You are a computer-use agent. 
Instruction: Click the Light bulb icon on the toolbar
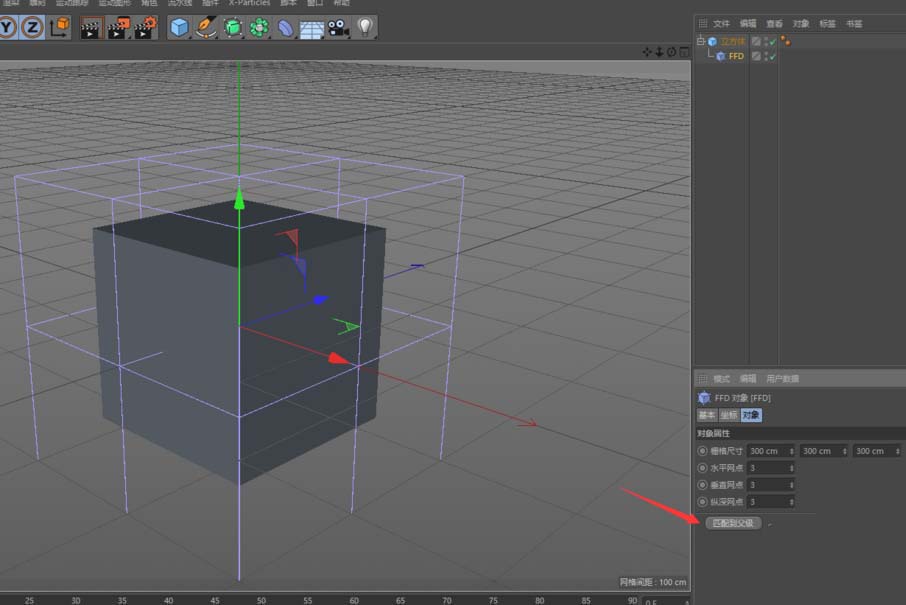point(365,27)
